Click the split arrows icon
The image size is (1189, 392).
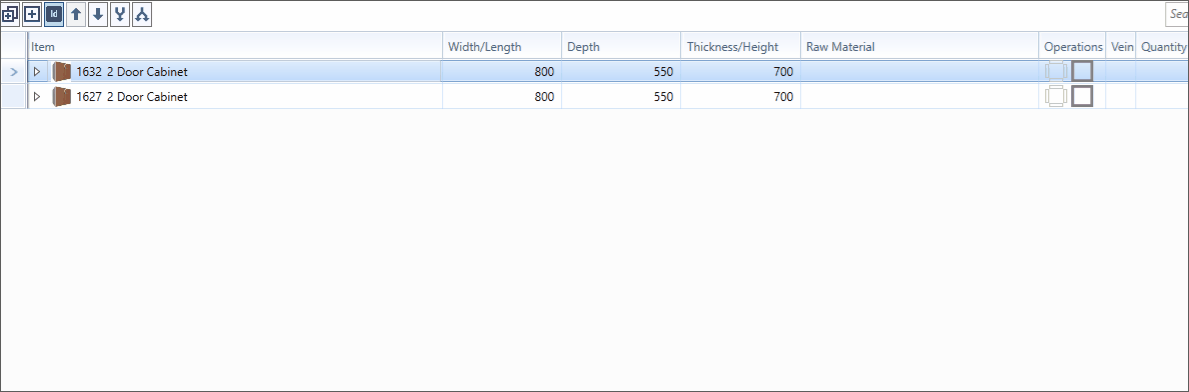point(142,14)
